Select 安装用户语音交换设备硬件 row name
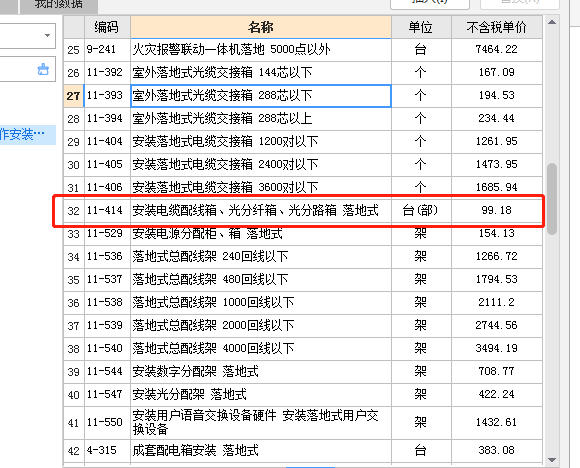 (261, 422)
